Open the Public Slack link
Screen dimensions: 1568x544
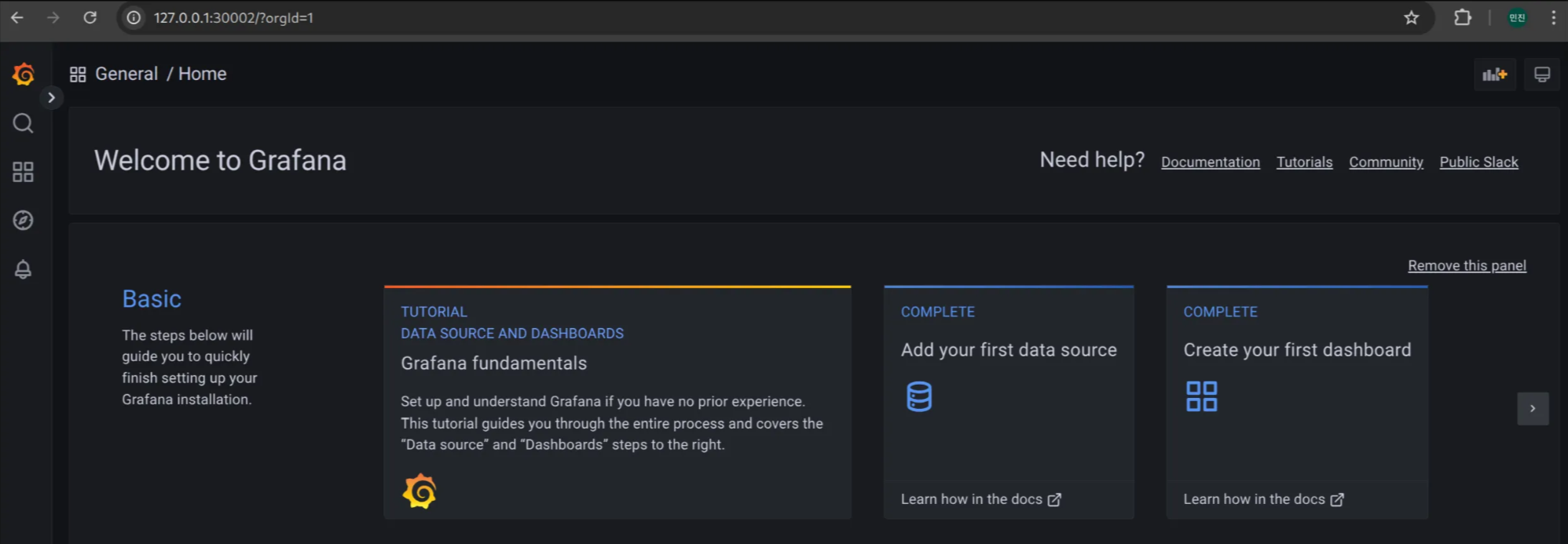pyautogui.click(x=1479, y=162)
